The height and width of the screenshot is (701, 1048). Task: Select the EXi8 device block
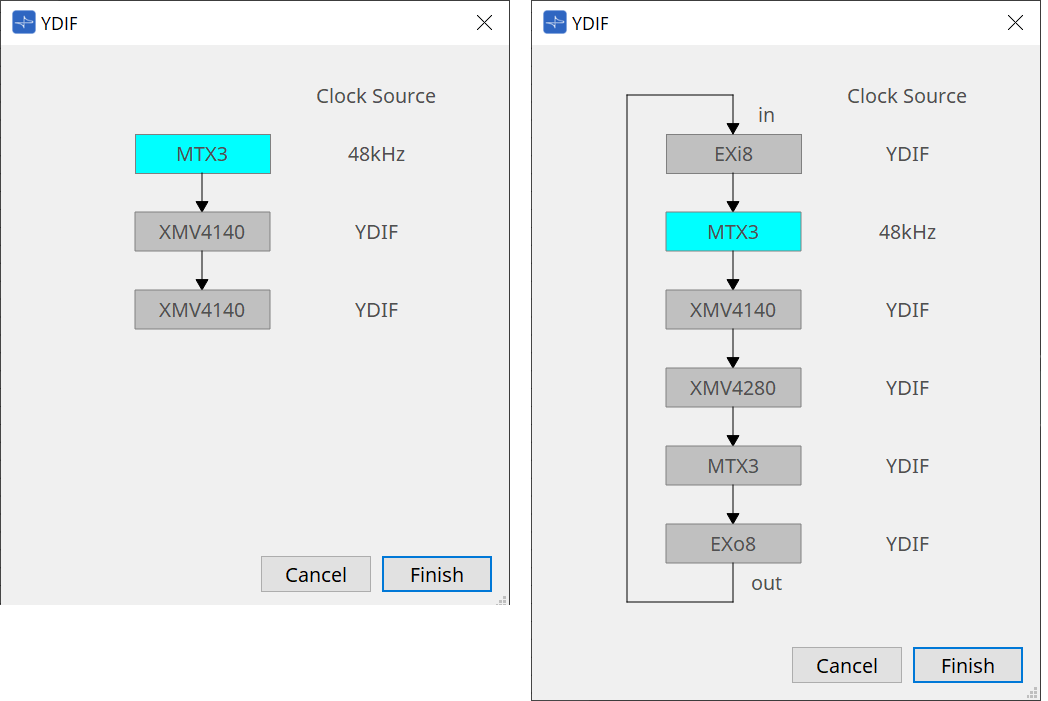[x=734, y=154]
